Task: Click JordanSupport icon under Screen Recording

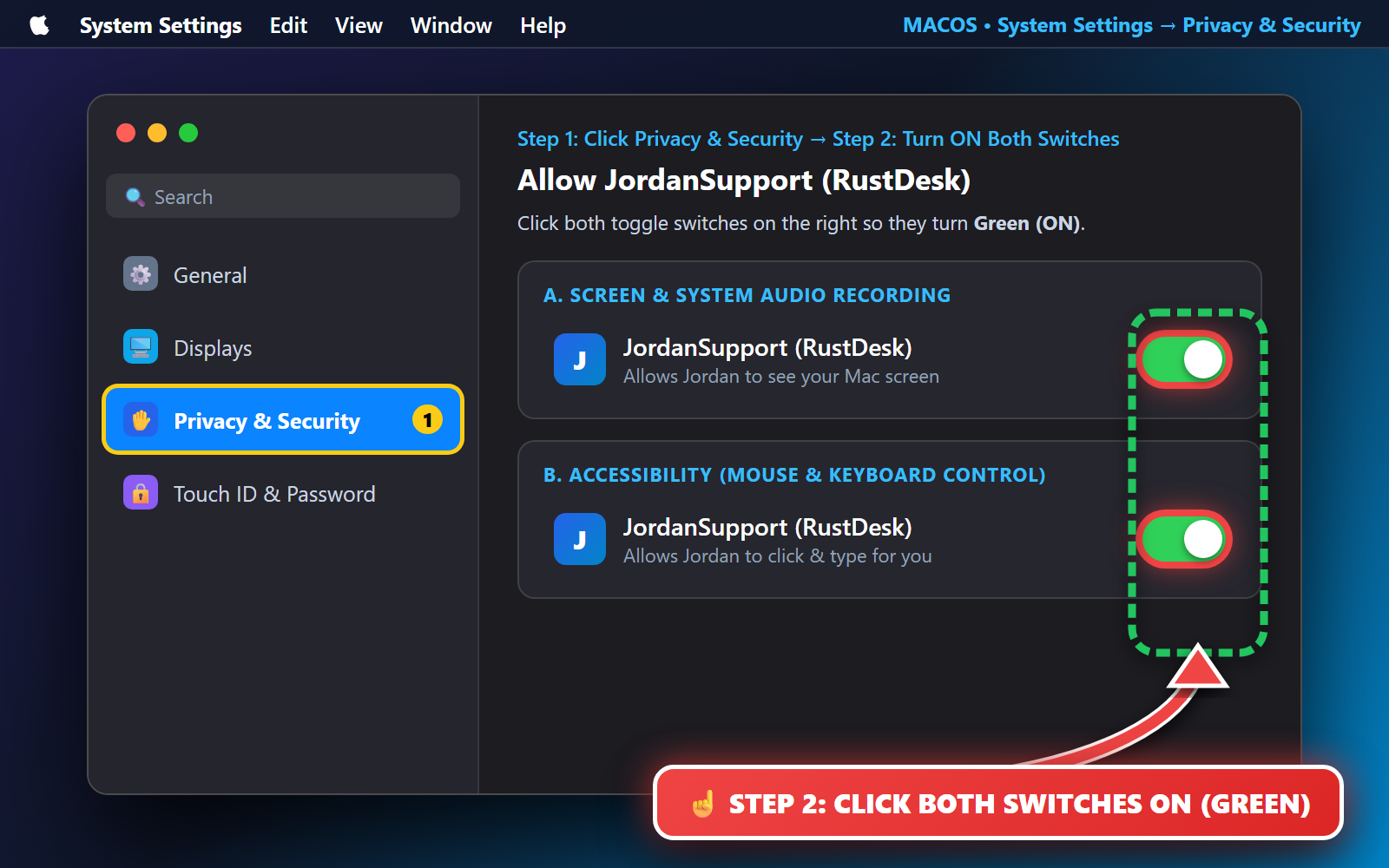Action: click(x=580, y=359)
